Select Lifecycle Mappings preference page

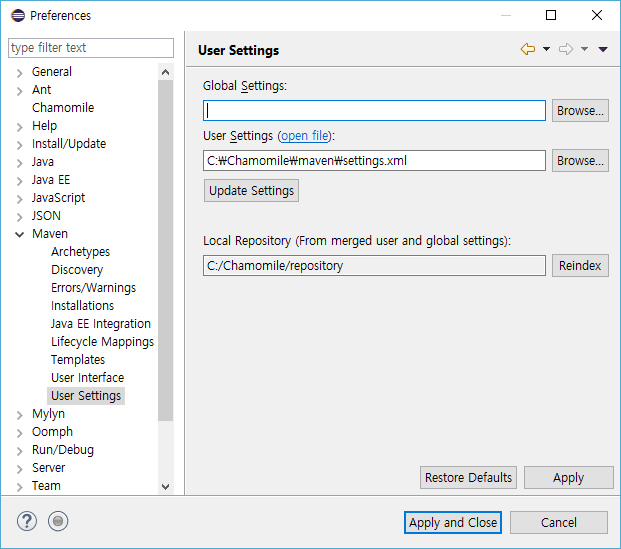[102, 342]
